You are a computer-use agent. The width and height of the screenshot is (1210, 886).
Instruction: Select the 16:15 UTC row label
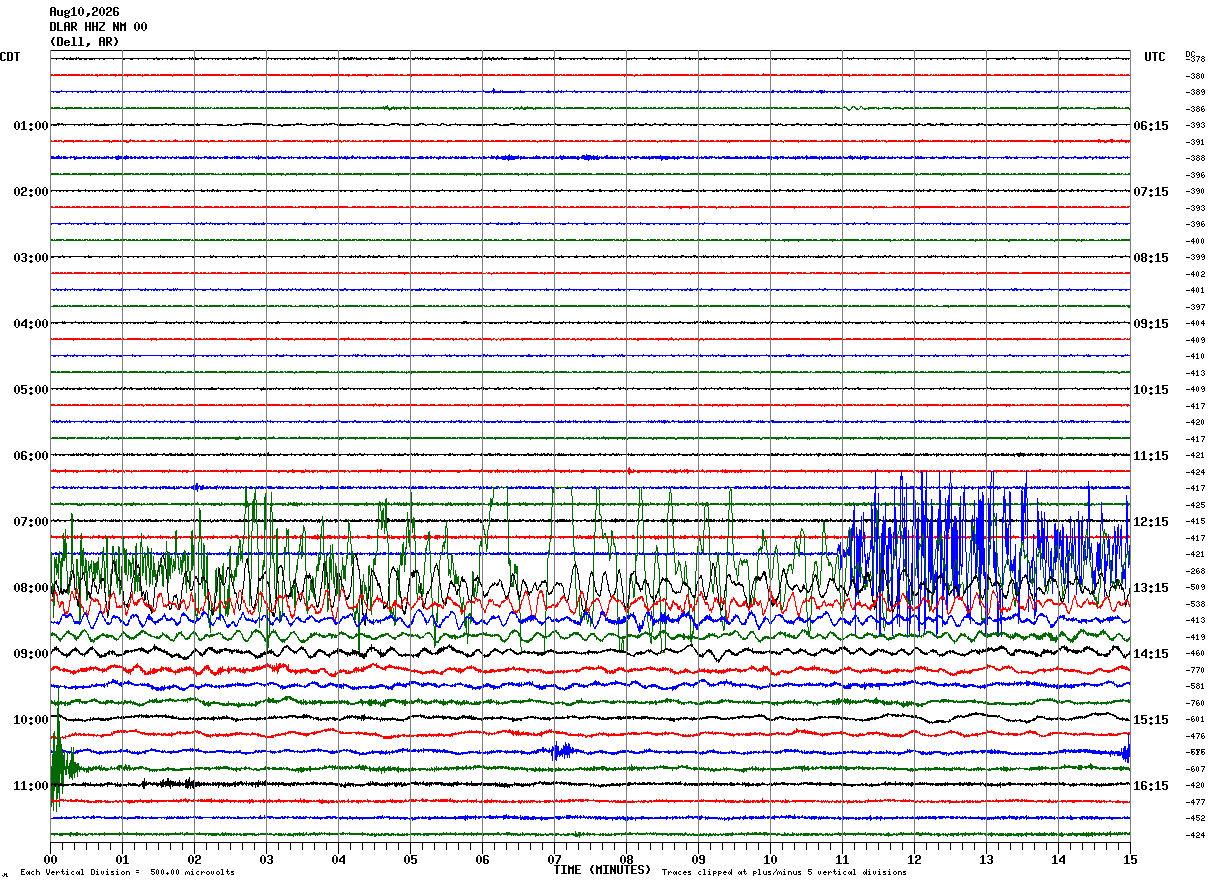coord(1151,786)
